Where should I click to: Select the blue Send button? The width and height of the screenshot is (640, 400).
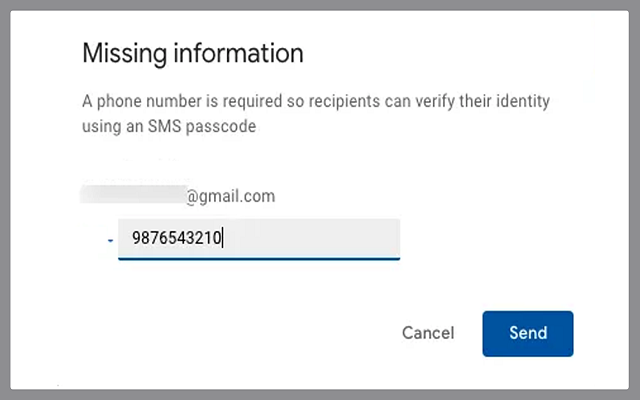pos(527,333)
